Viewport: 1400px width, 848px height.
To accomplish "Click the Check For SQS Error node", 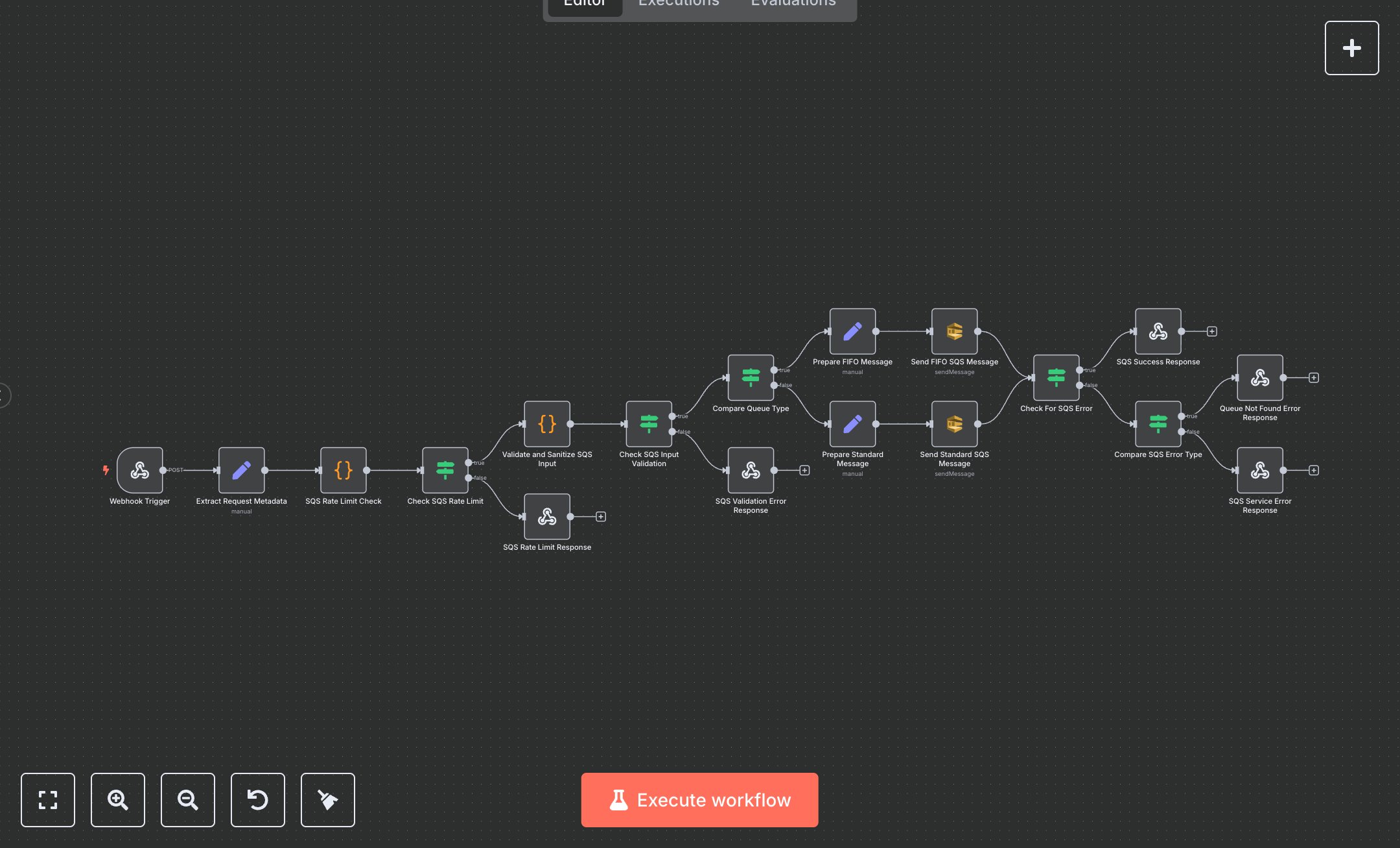I will pyautogui.click(x=1056, y=379).
